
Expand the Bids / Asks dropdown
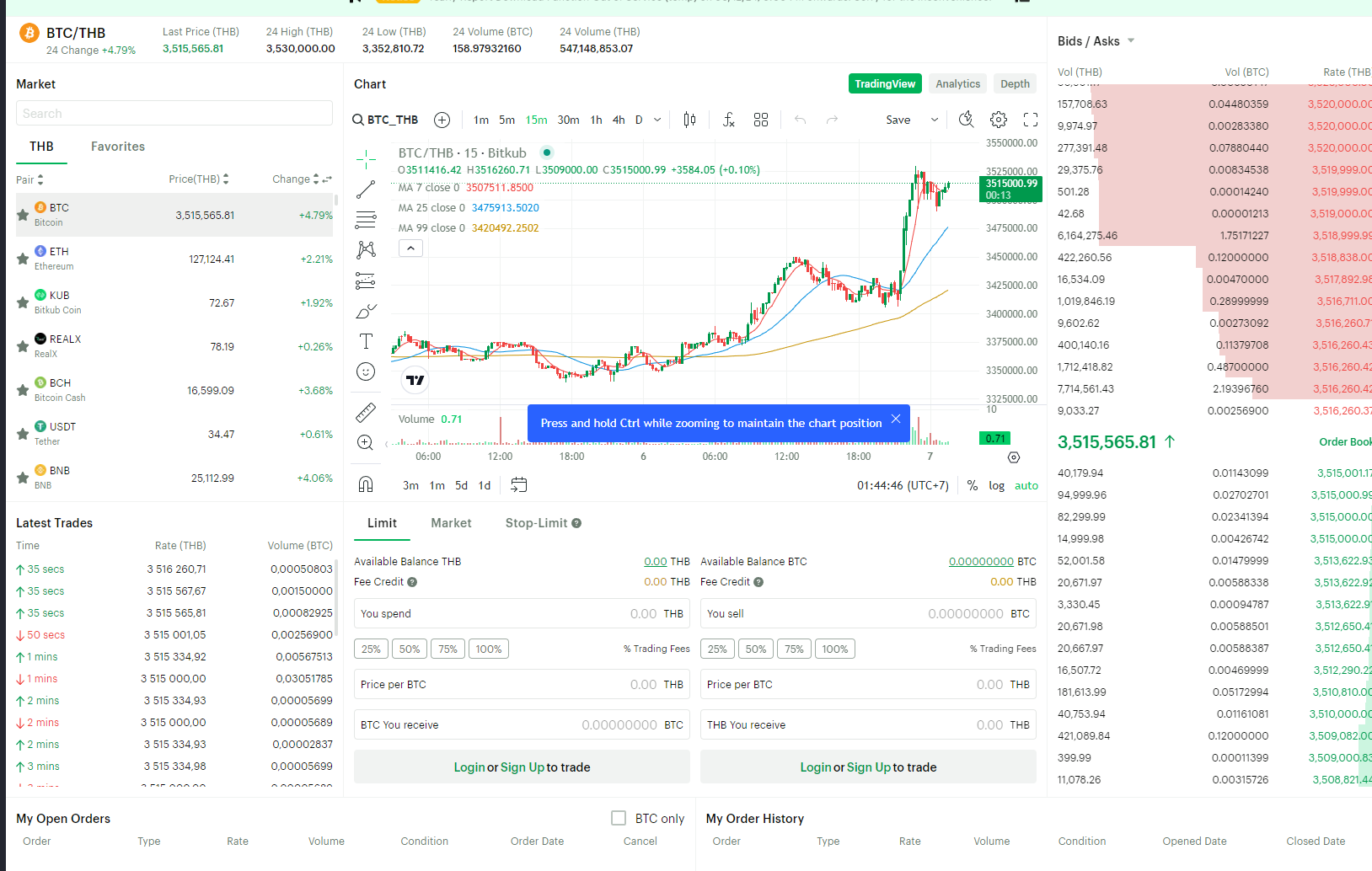tap(1131, 40)
